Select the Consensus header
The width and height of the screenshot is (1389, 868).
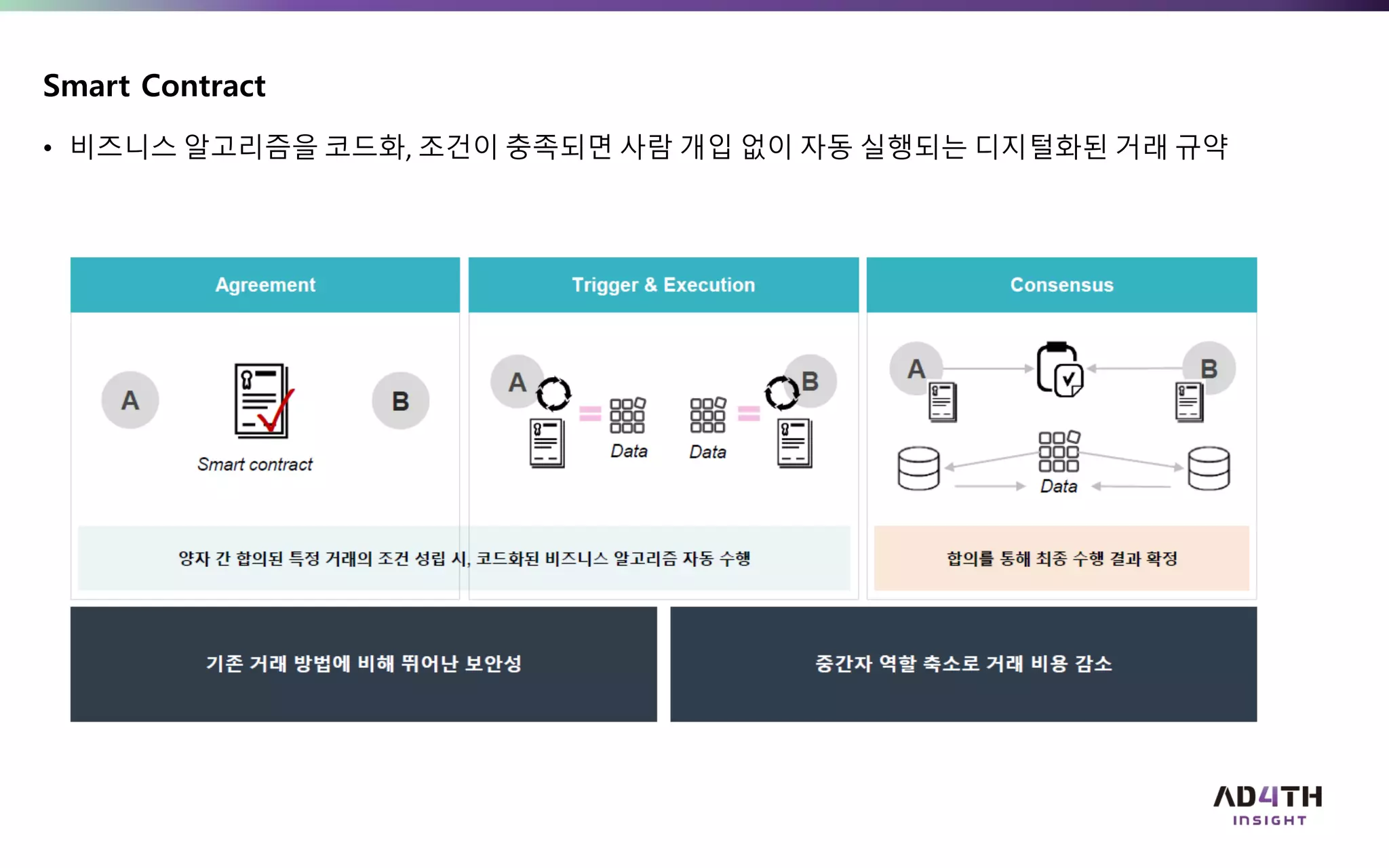(x=1061, y=285)
